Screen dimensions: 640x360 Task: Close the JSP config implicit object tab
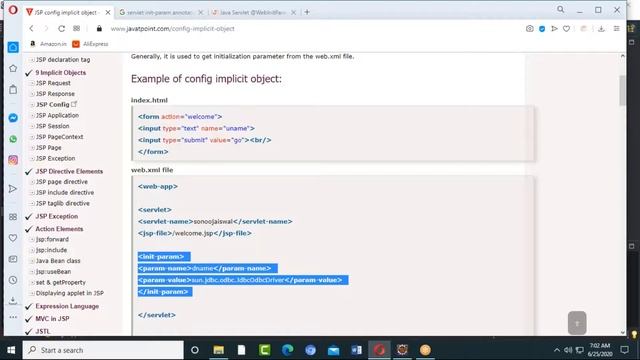click(x=108, y=13)
